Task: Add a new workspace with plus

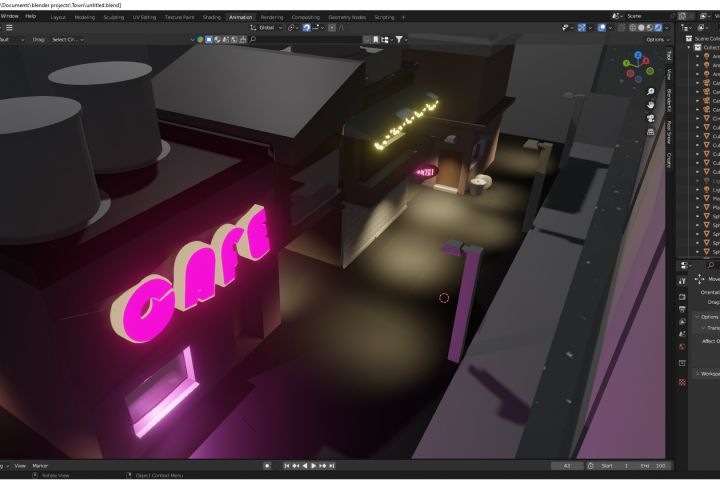Action: pos(404,17)
